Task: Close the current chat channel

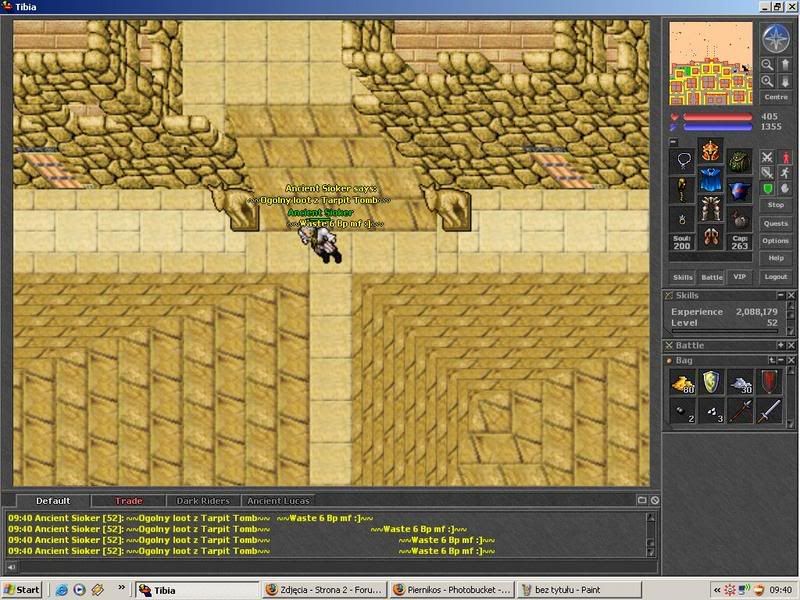Action: 655,501
